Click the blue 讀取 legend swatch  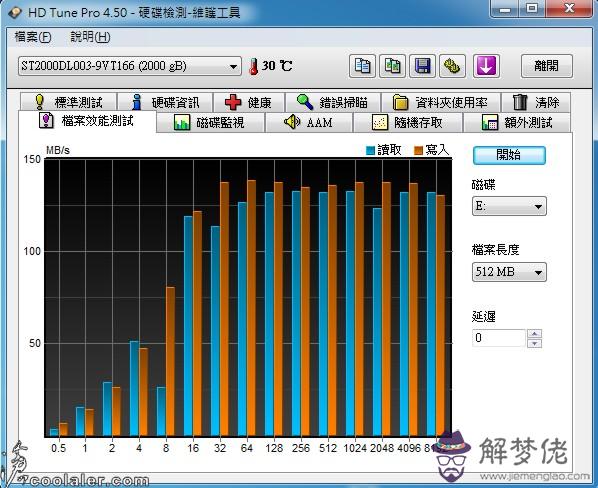click(x=370, y=151)
